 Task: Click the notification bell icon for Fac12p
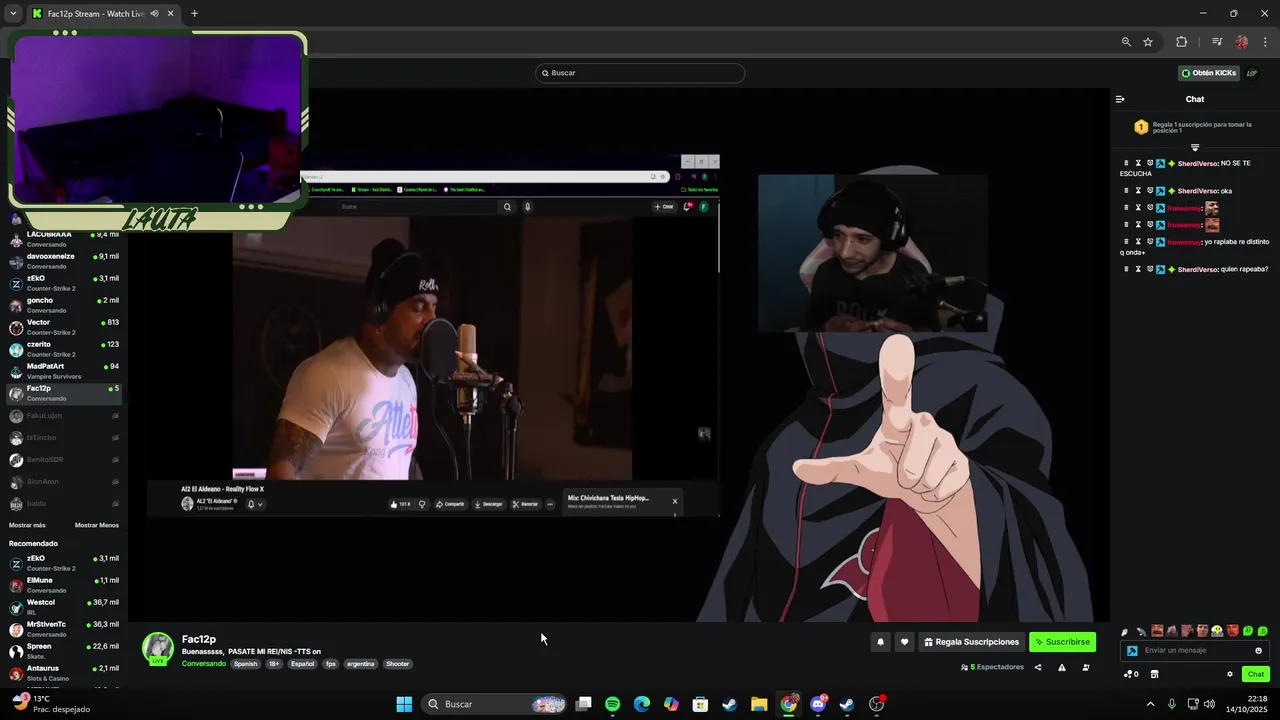point(880,642)
